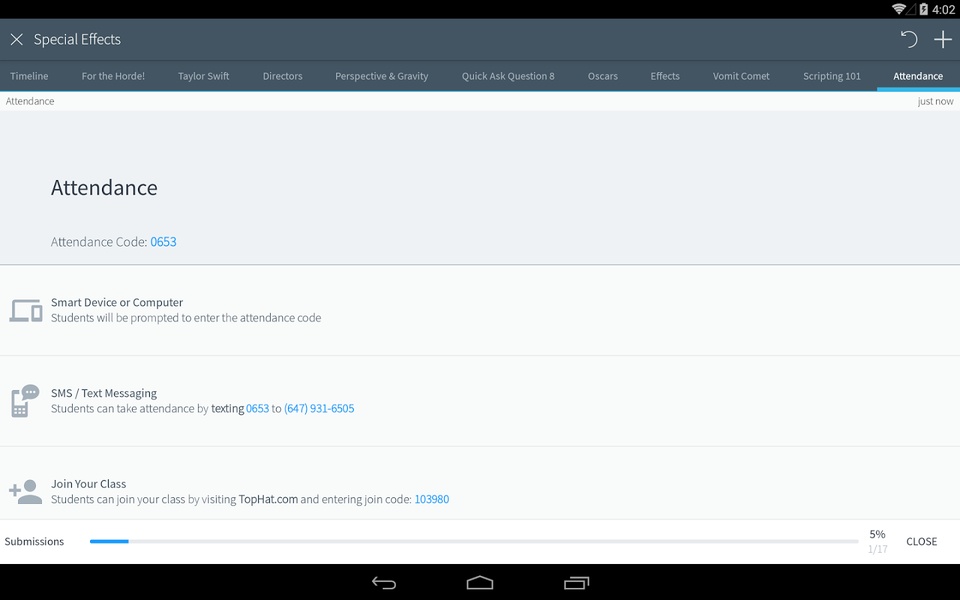Screen dimensions: 960x600
Task: Select the Taylor Swift tab
Action: [x=204, y=76]
